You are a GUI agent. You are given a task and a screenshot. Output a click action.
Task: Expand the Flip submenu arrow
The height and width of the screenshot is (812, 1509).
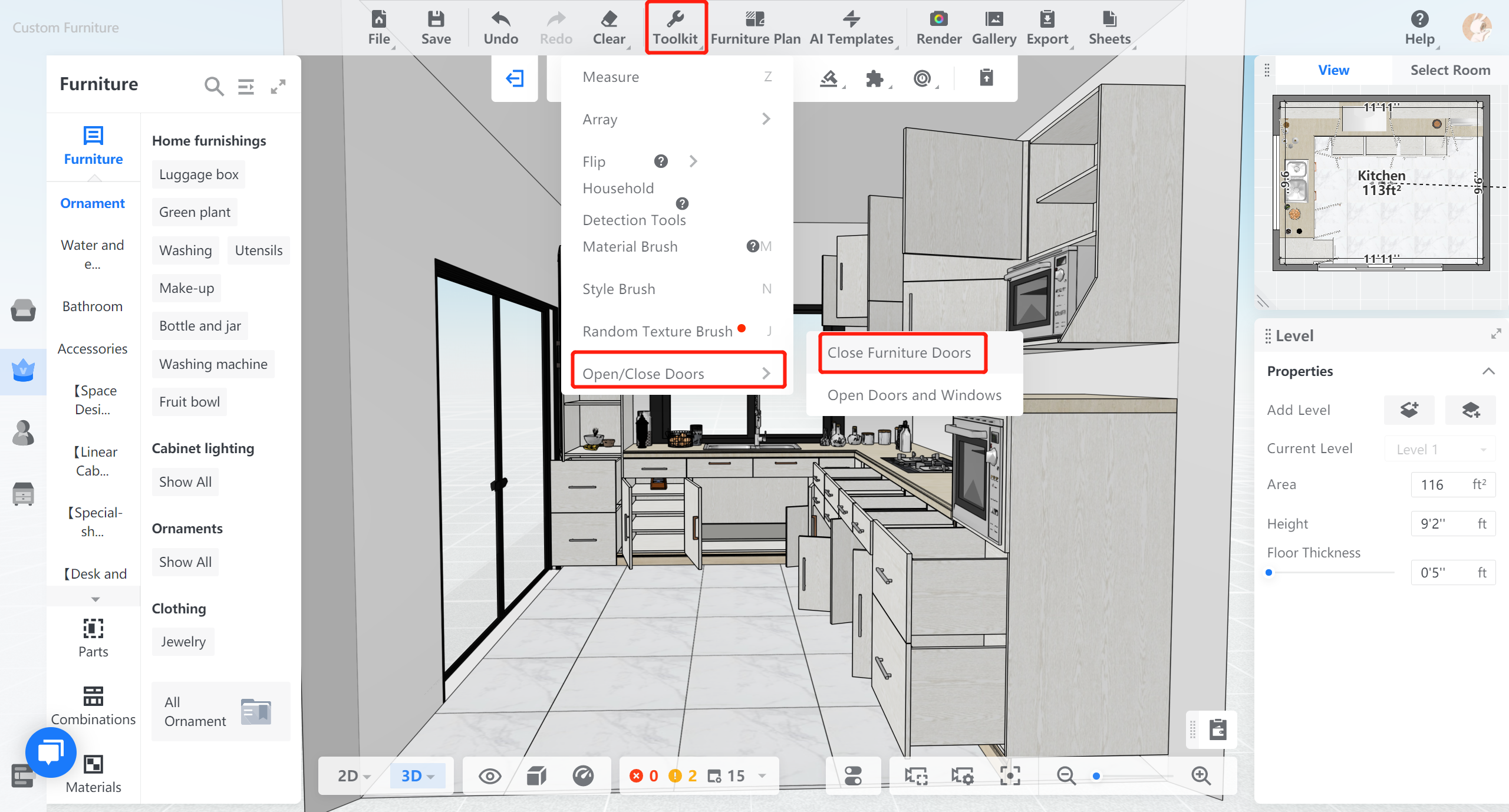693,161
